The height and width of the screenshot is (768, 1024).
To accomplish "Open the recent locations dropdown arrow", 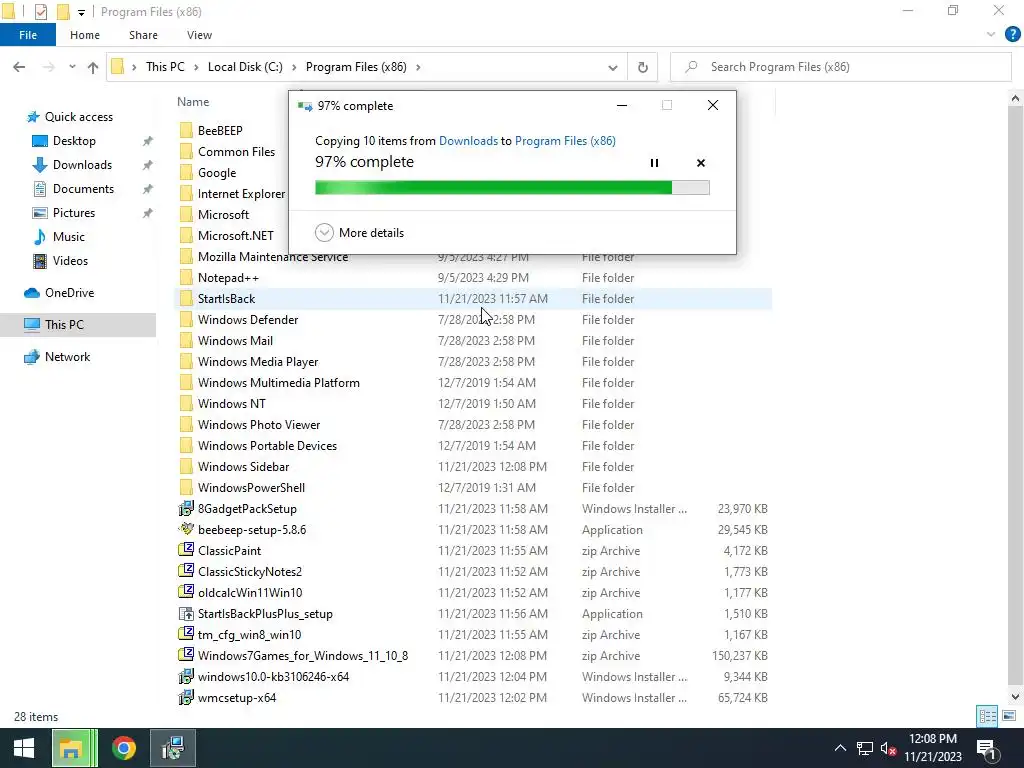I will point(72,67).
